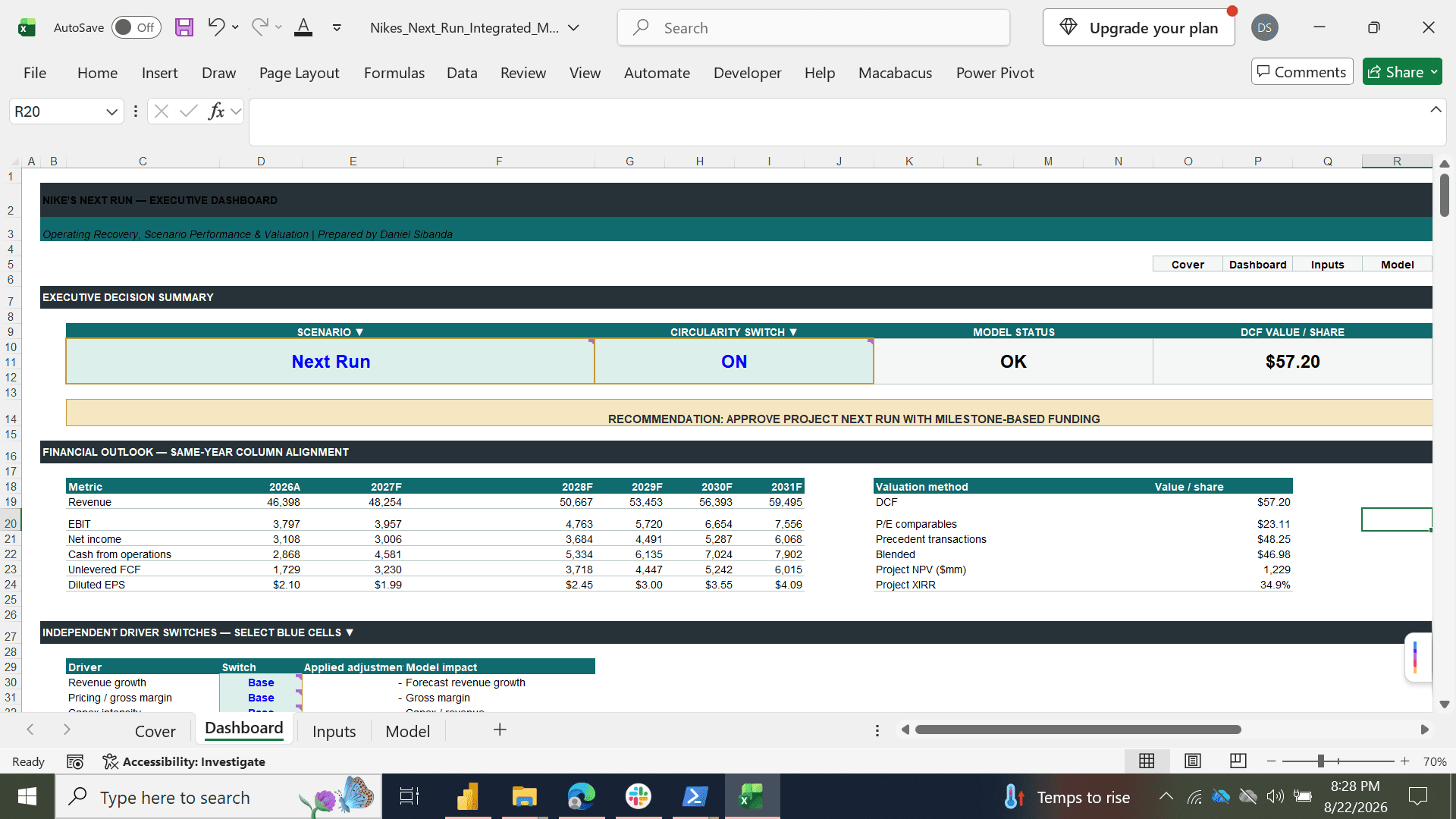Viewport: 1456px width, 819px height.
Task: Open the Comments pane button
Action: (x=1302, y=72)
